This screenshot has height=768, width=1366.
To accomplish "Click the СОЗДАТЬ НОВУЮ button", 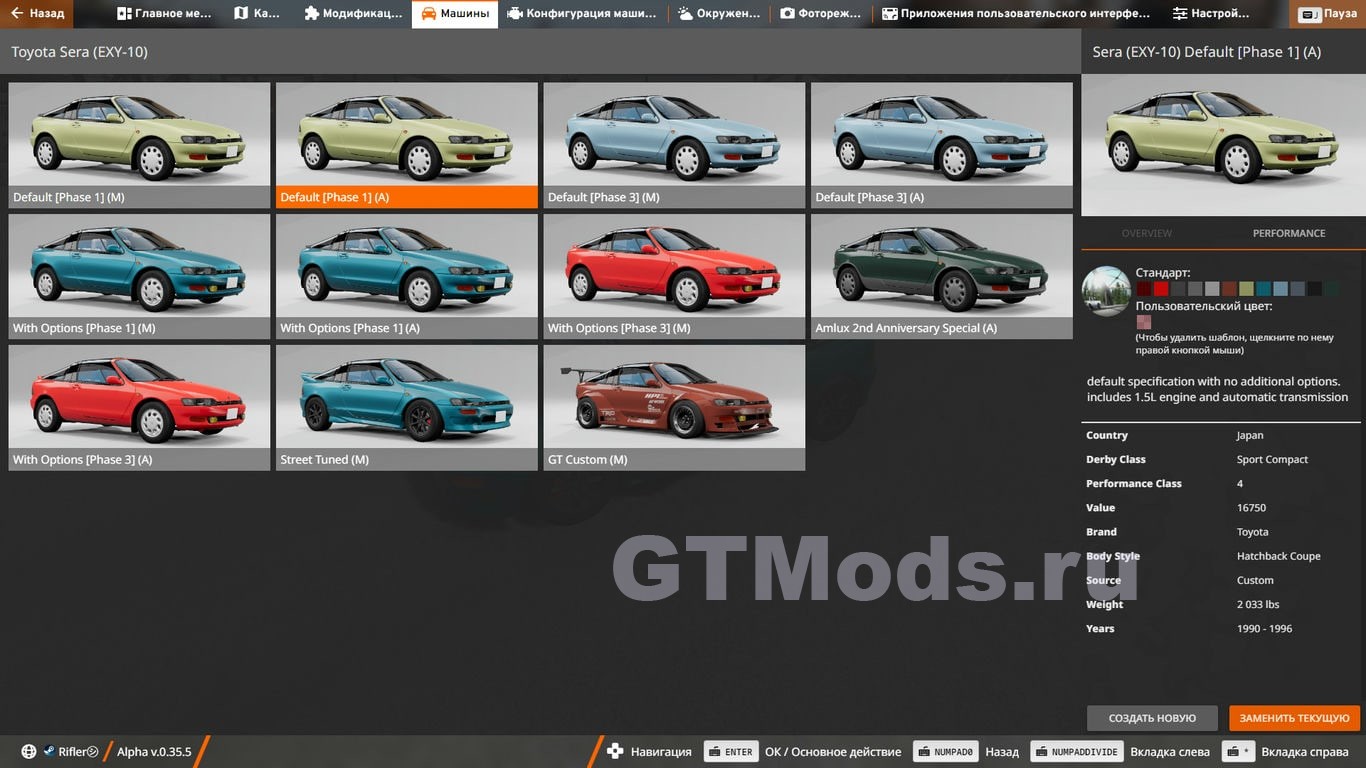I will [x=1152, y=718].
